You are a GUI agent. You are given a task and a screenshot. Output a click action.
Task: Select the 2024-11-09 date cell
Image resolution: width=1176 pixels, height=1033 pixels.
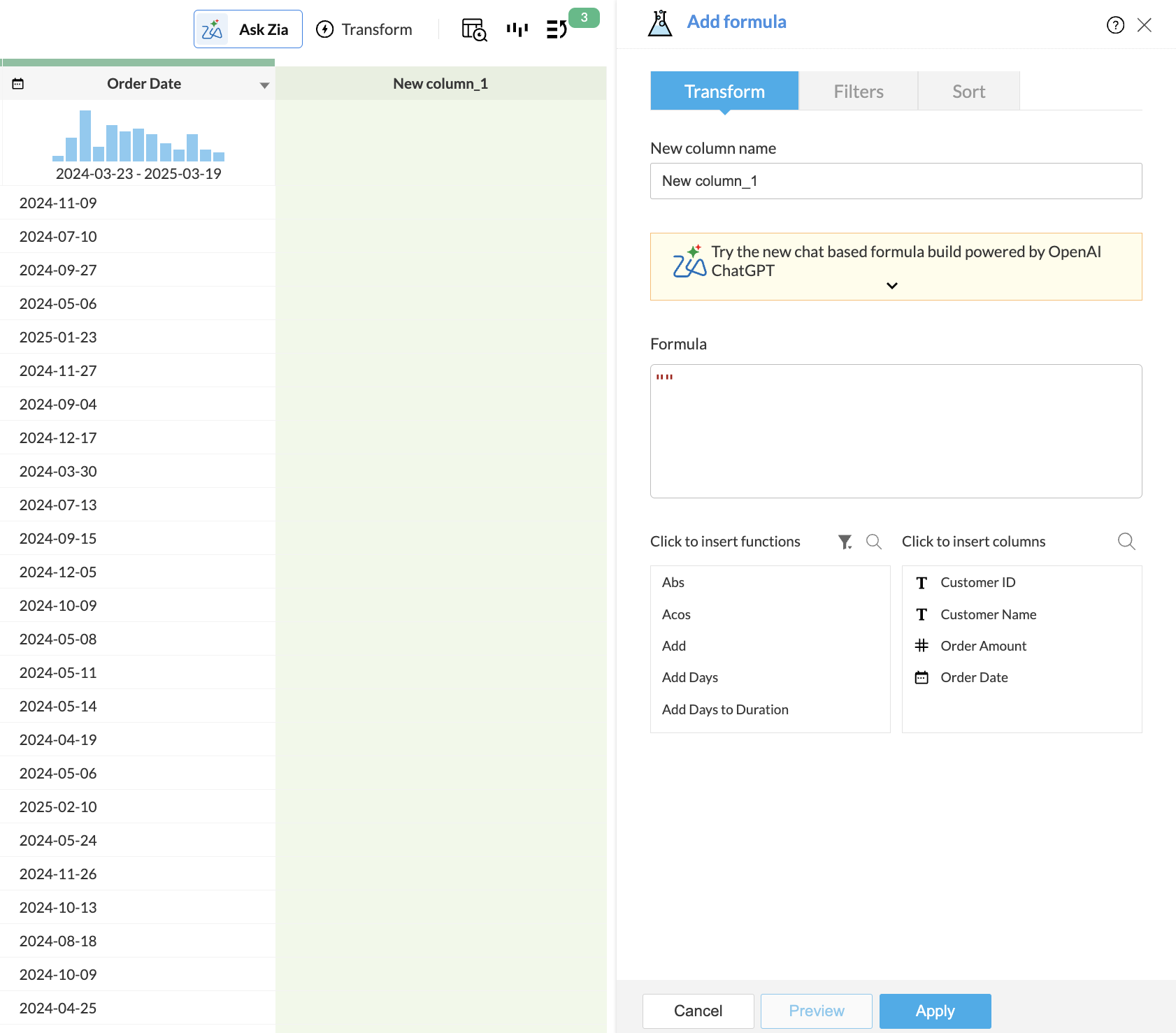[x=138, y=203]
